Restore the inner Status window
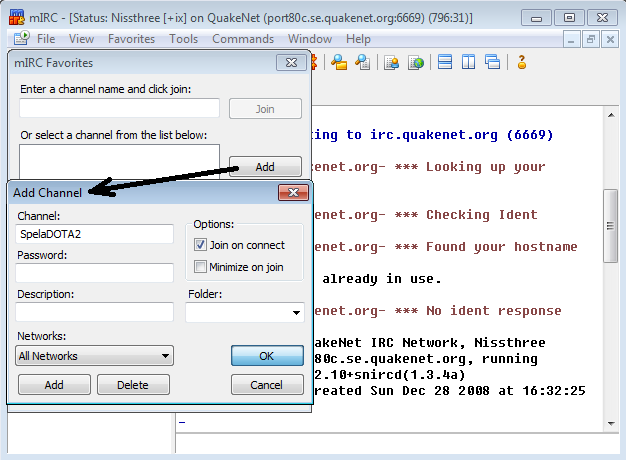 pyautogui.click(x=591, y=39)
